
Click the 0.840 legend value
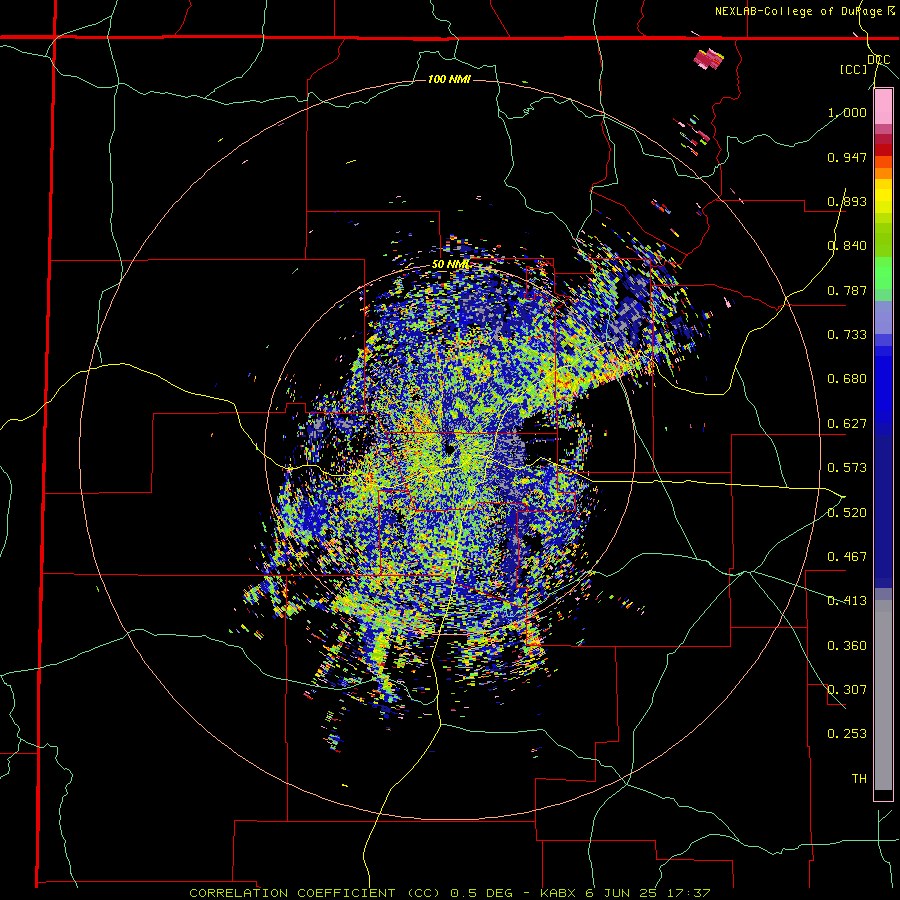847,246
